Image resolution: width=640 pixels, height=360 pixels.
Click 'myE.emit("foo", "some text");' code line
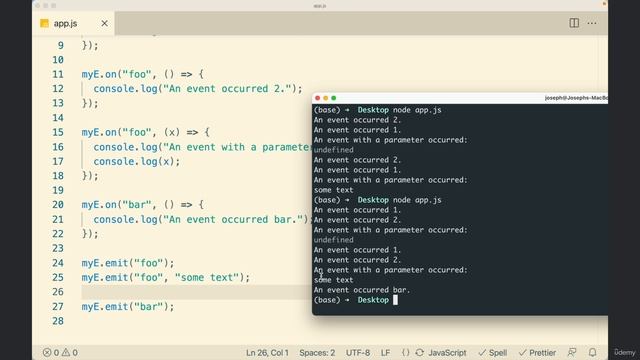coord(166,278)
